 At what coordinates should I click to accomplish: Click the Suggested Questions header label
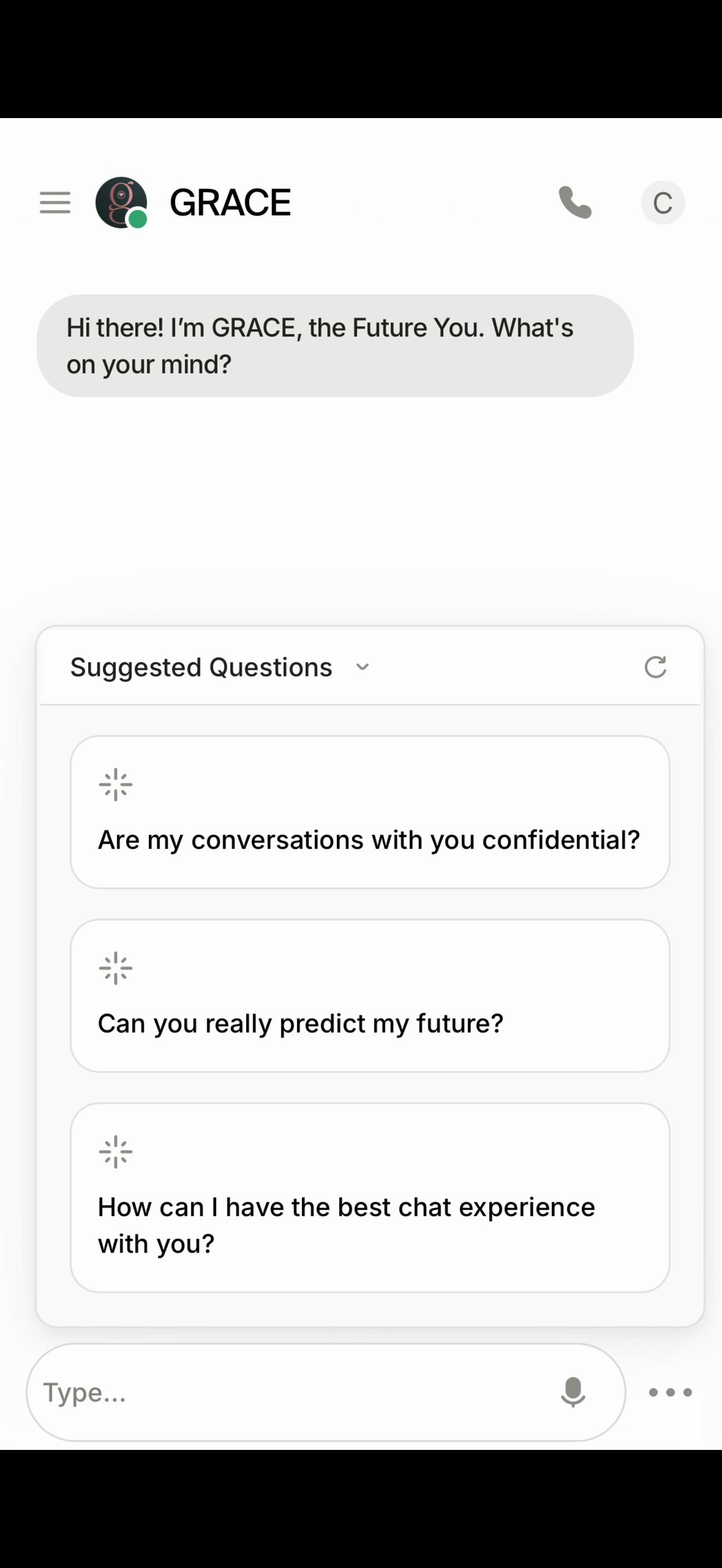click(x=201, y=667)
